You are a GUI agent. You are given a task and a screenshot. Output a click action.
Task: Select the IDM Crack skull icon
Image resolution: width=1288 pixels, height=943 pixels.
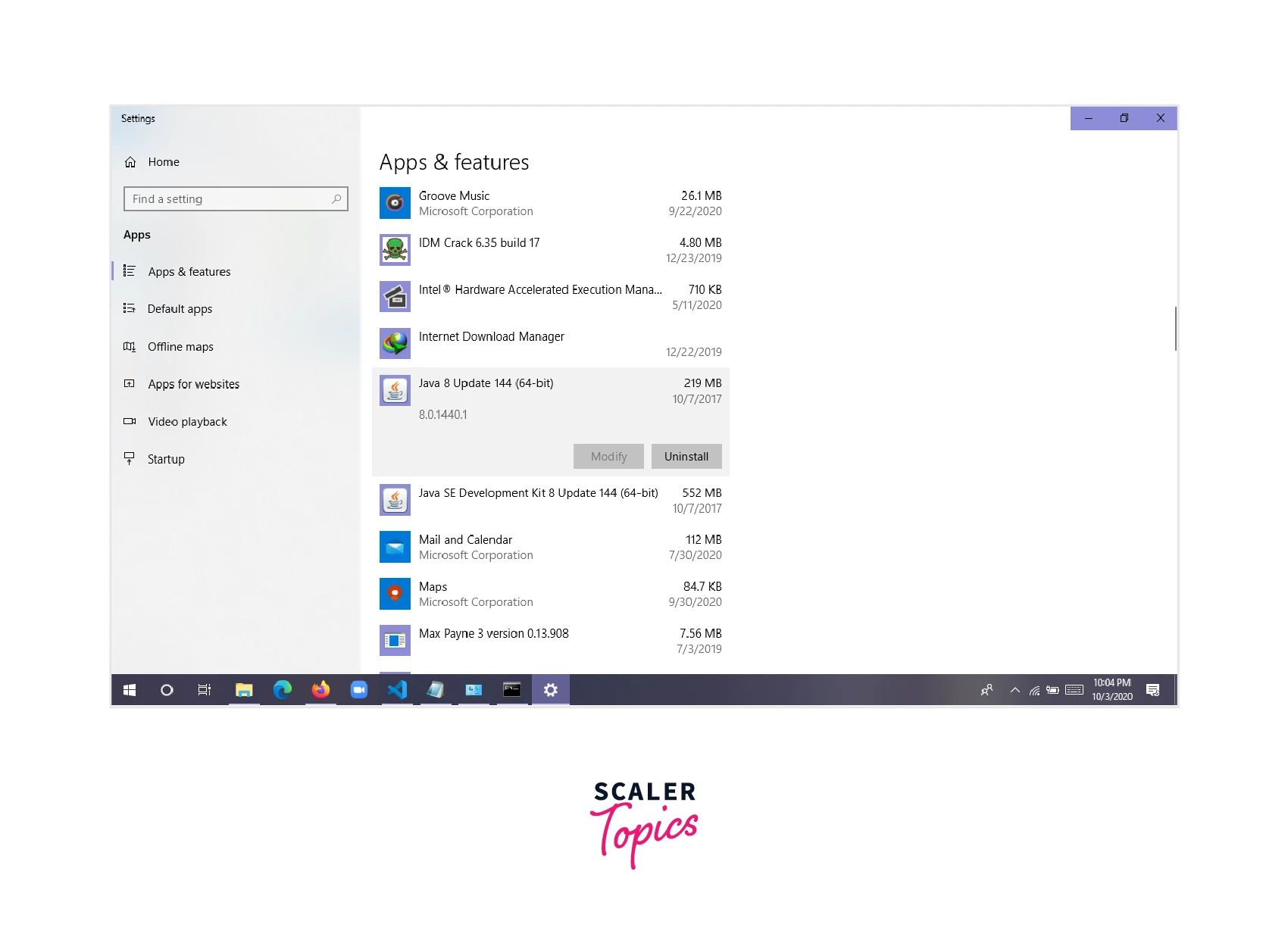(395, 250)
